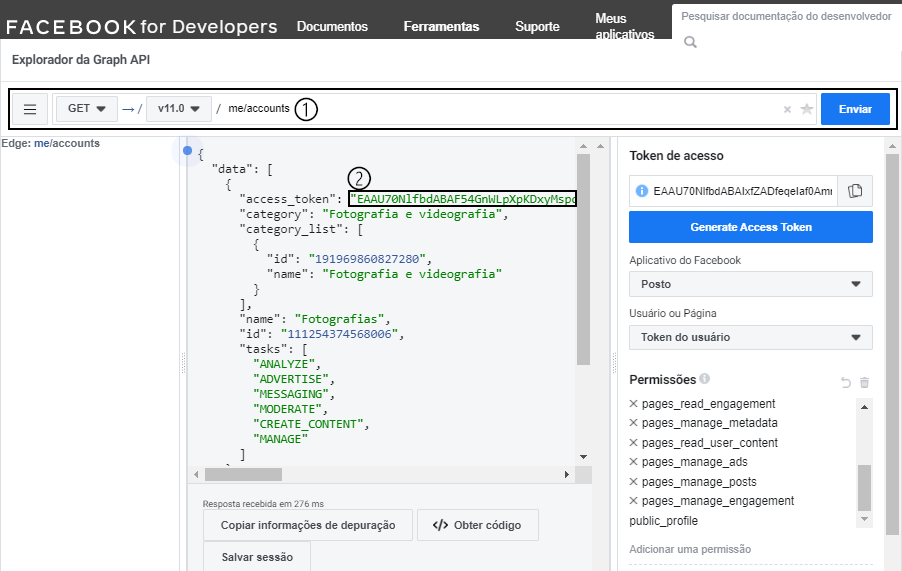Click permissions list scroll up arrow
This screenshot has width=902, height=571.
864,407
